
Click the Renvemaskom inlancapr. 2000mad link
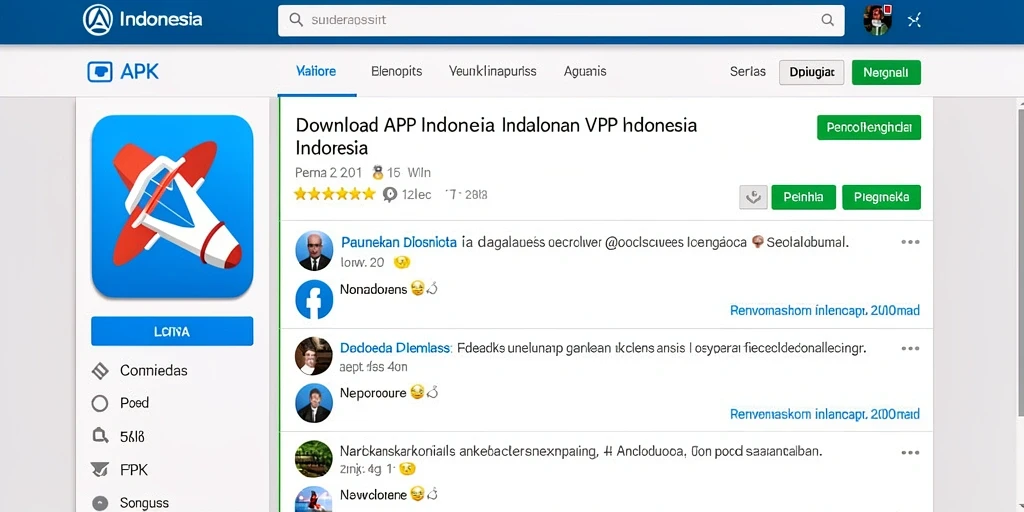[x=825, y=414]
